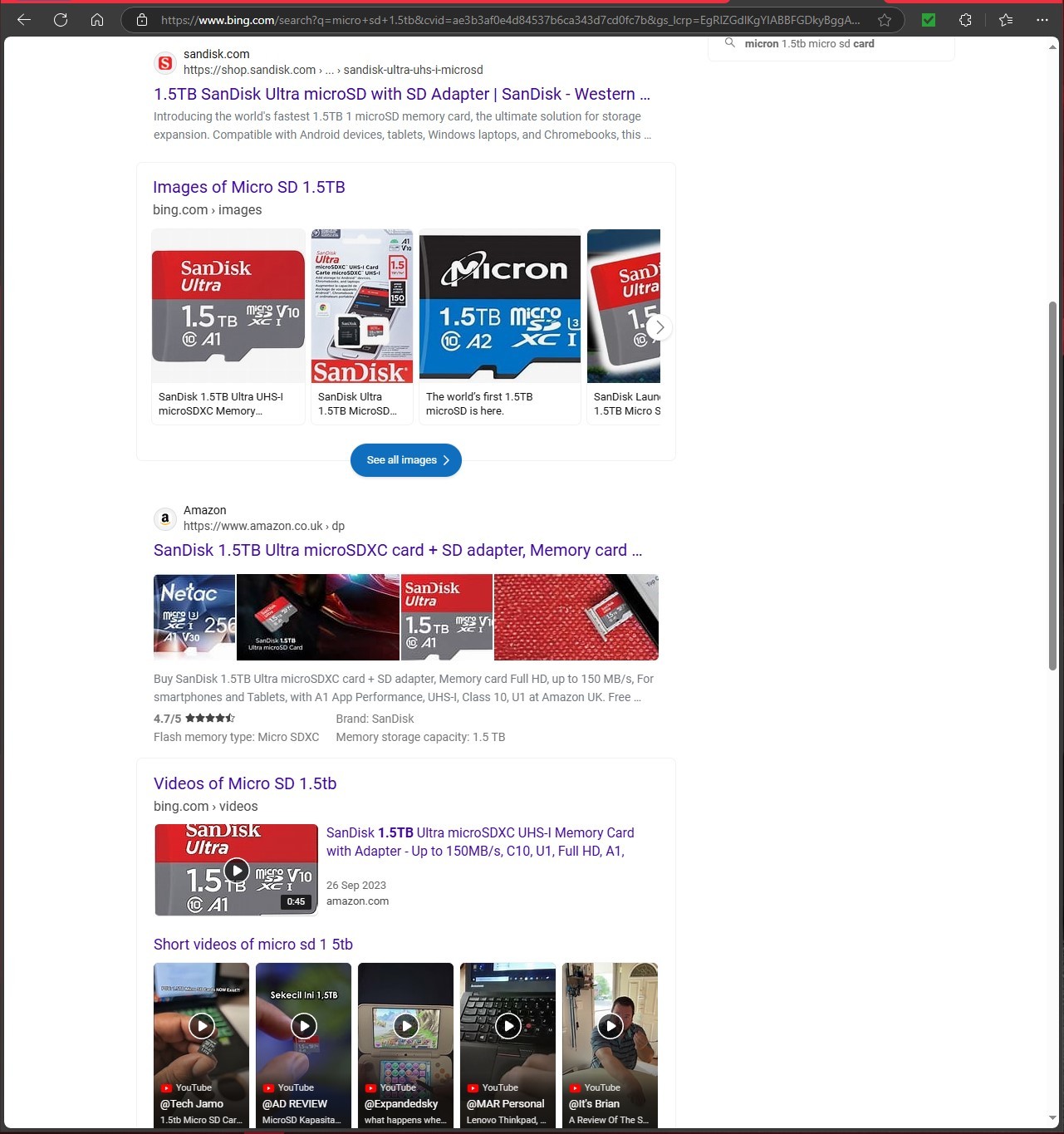1064x1134 pixels.
Task: Click scrollbar up arrow
Action: click(x=1053, y=47)
